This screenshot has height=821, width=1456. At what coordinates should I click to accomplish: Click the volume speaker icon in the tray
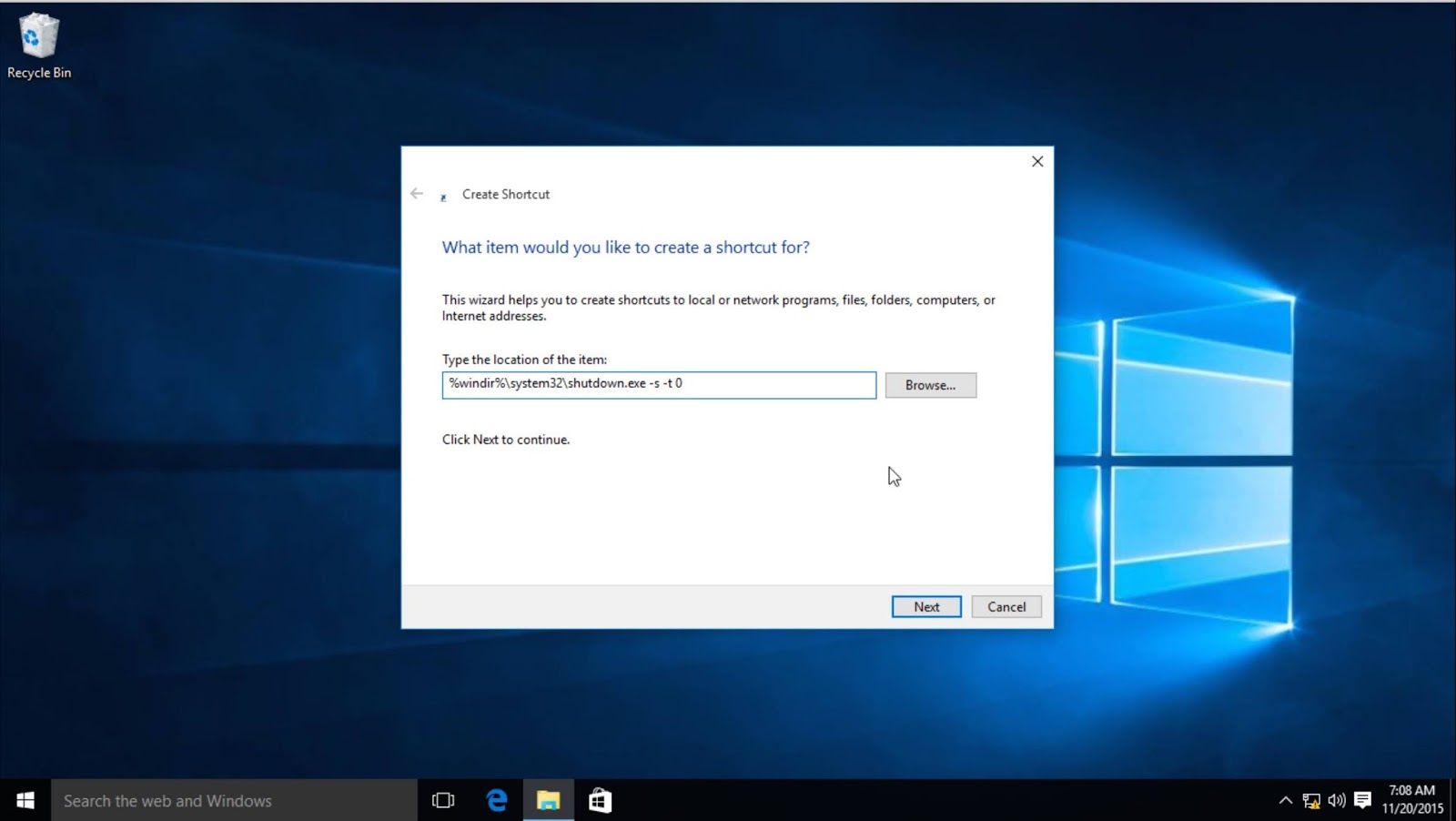click(1337, 800)
